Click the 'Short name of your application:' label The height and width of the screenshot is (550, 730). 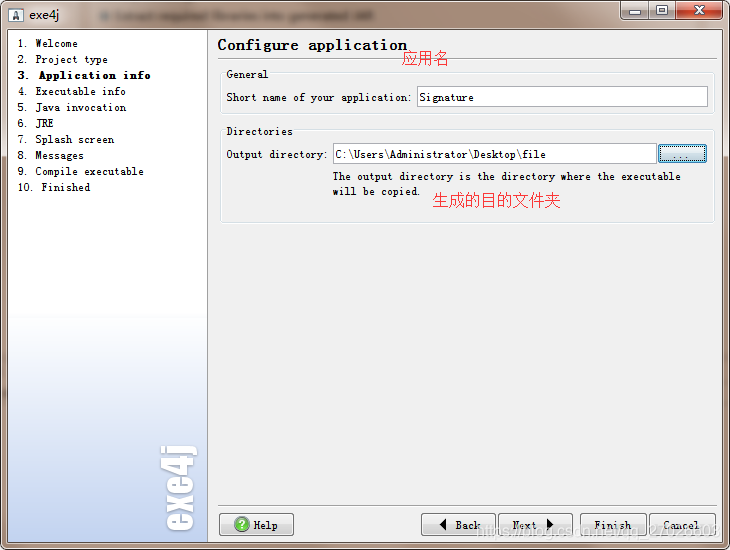point(318,97)
